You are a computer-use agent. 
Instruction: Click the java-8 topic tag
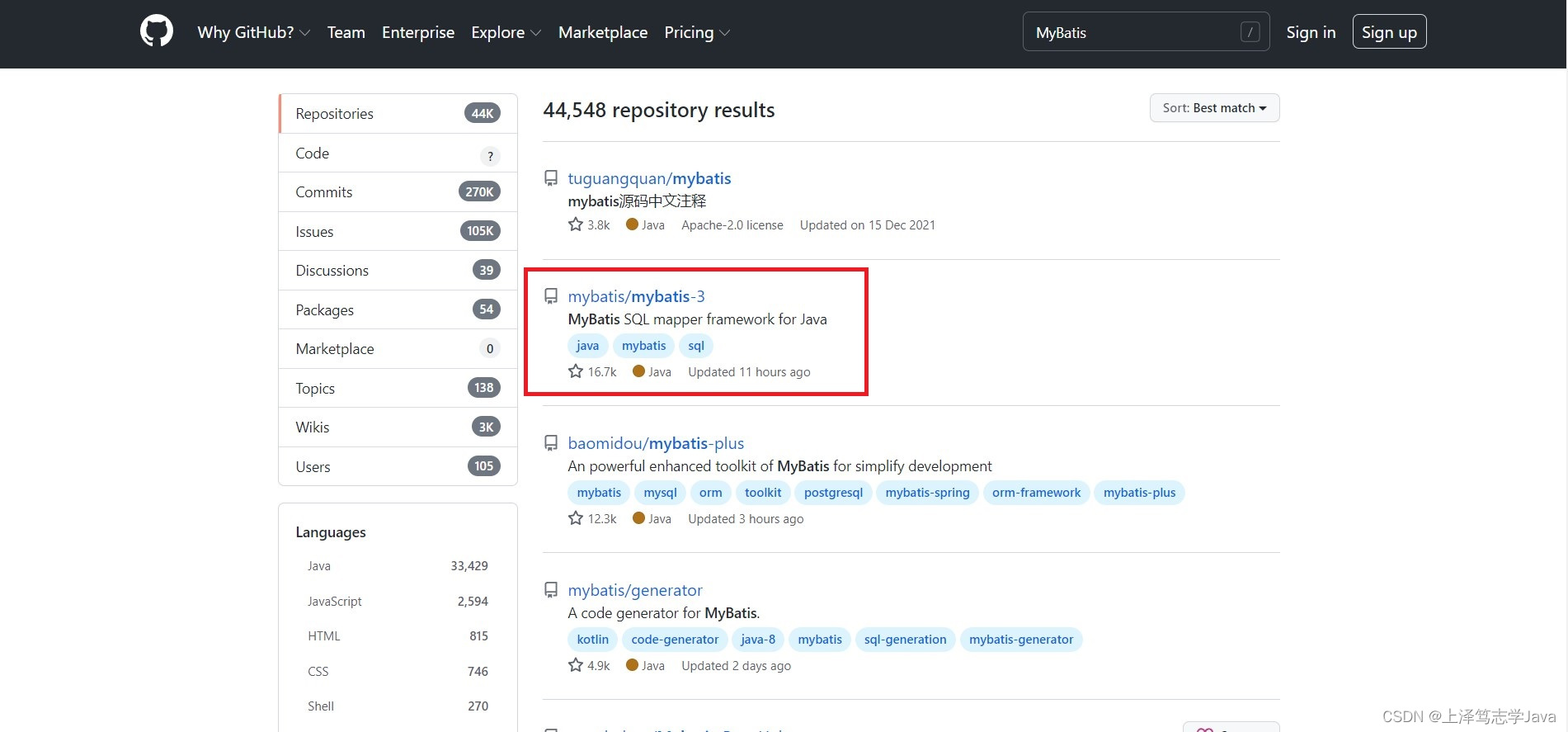click(x=758, y=640)
